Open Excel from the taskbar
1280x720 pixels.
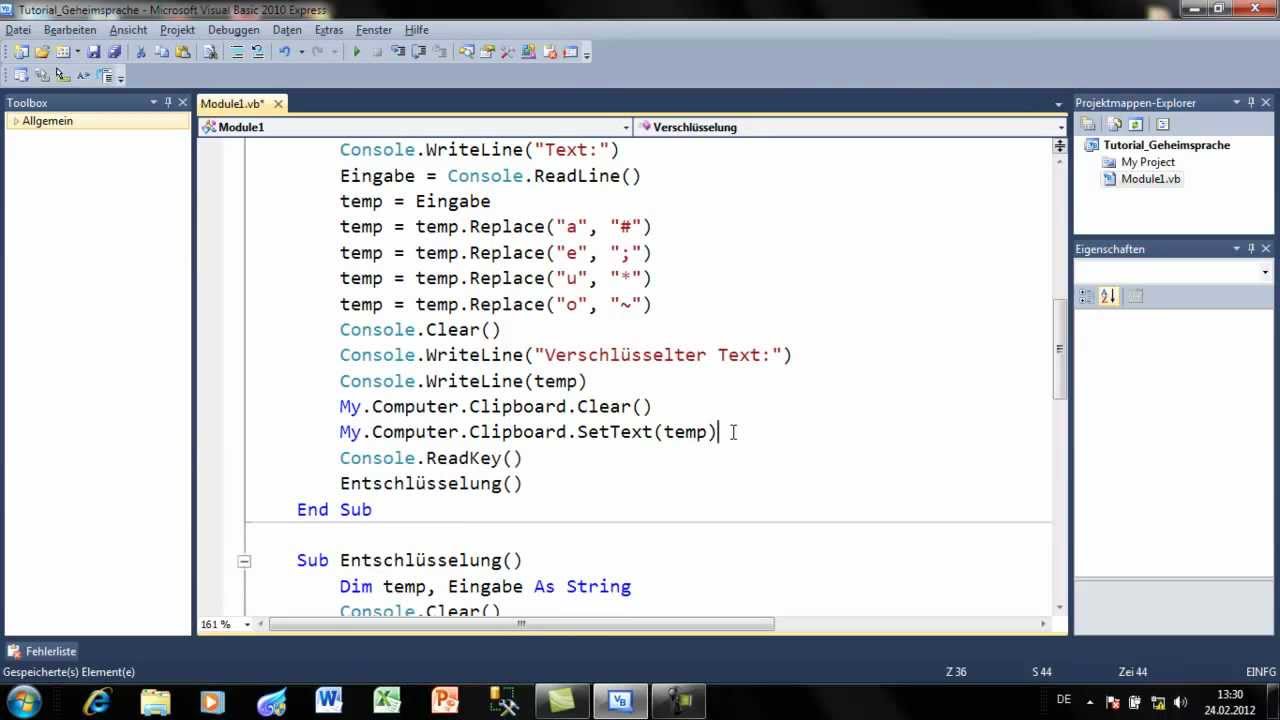[387, 700]
